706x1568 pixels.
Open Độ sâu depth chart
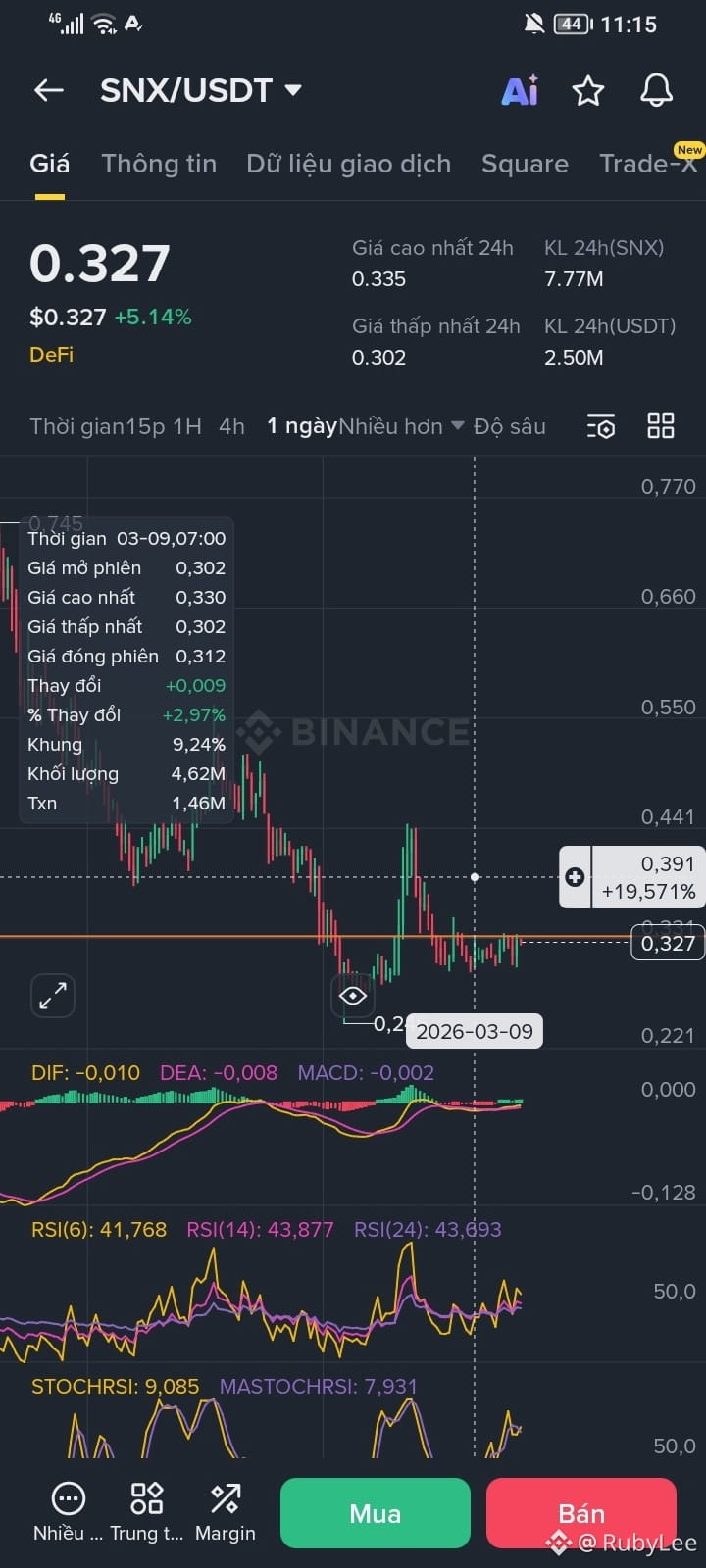510,426
